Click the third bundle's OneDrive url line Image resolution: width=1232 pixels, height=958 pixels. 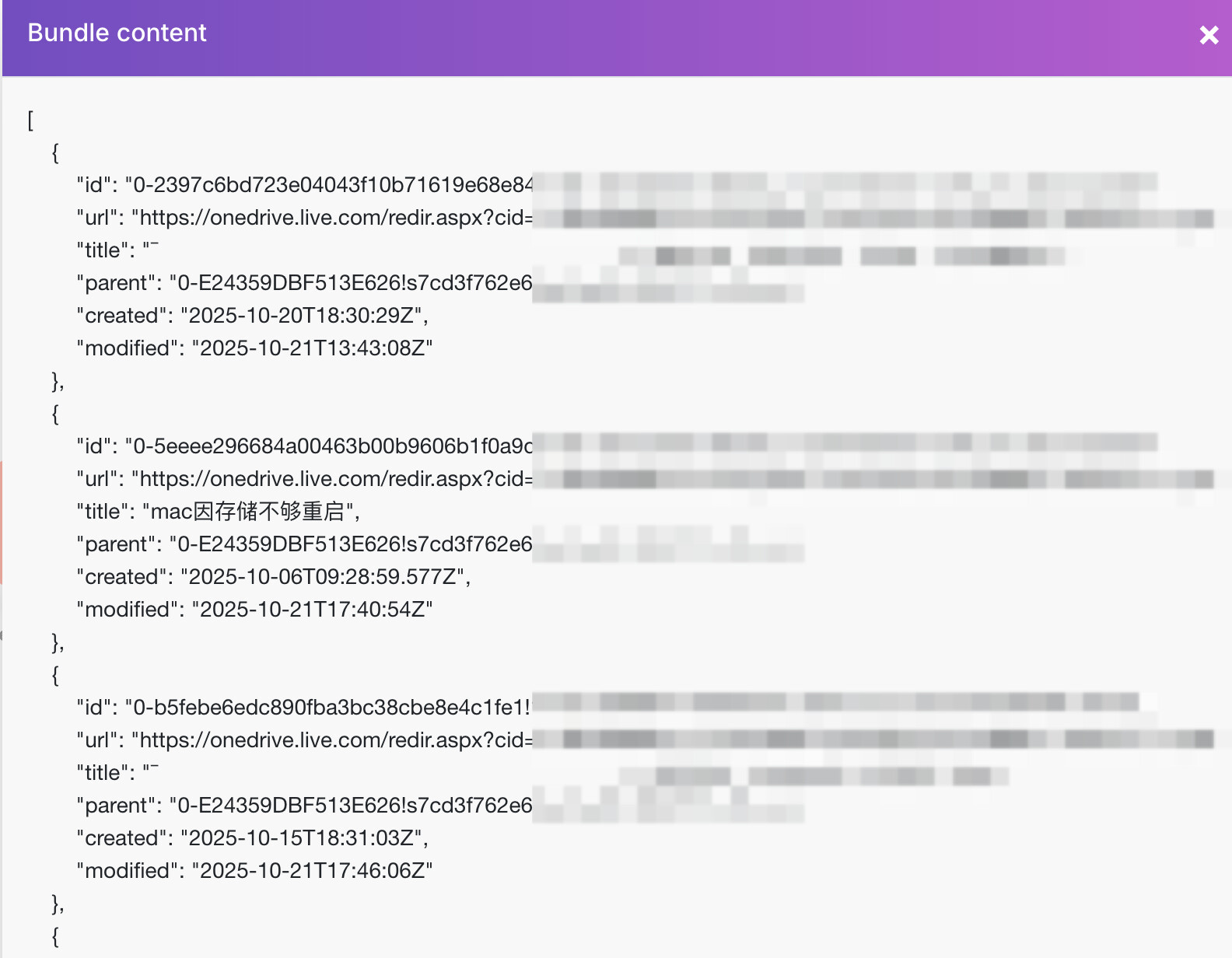303,740
